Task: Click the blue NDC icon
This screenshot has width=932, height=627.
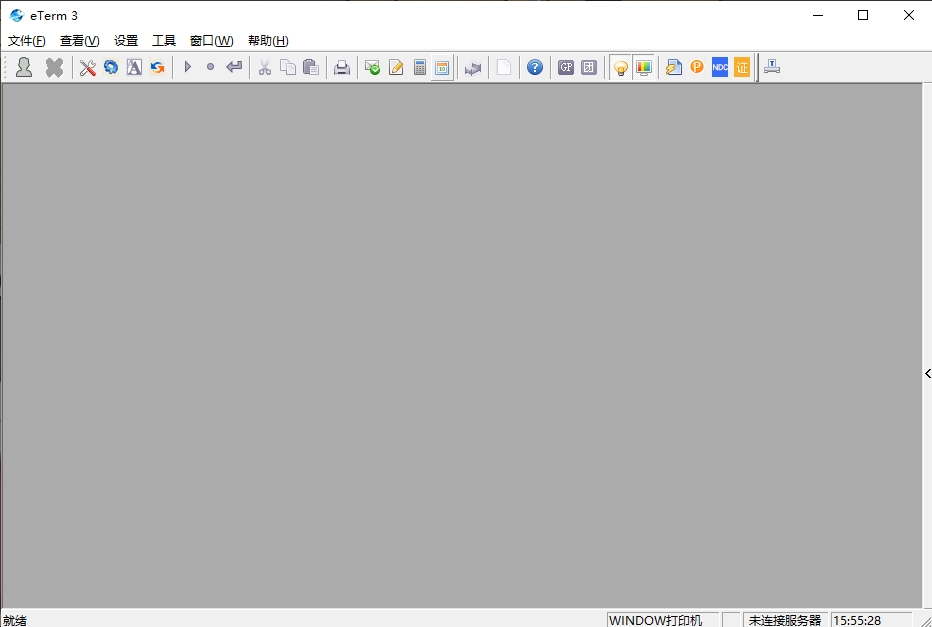Action: [720, 67]
